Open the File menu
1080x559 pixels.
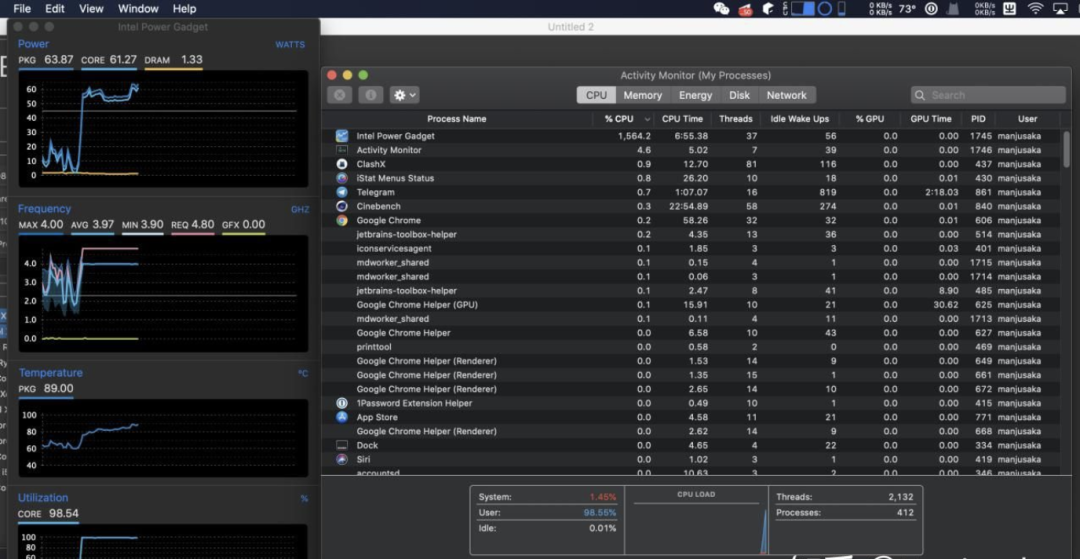[22, 9]
